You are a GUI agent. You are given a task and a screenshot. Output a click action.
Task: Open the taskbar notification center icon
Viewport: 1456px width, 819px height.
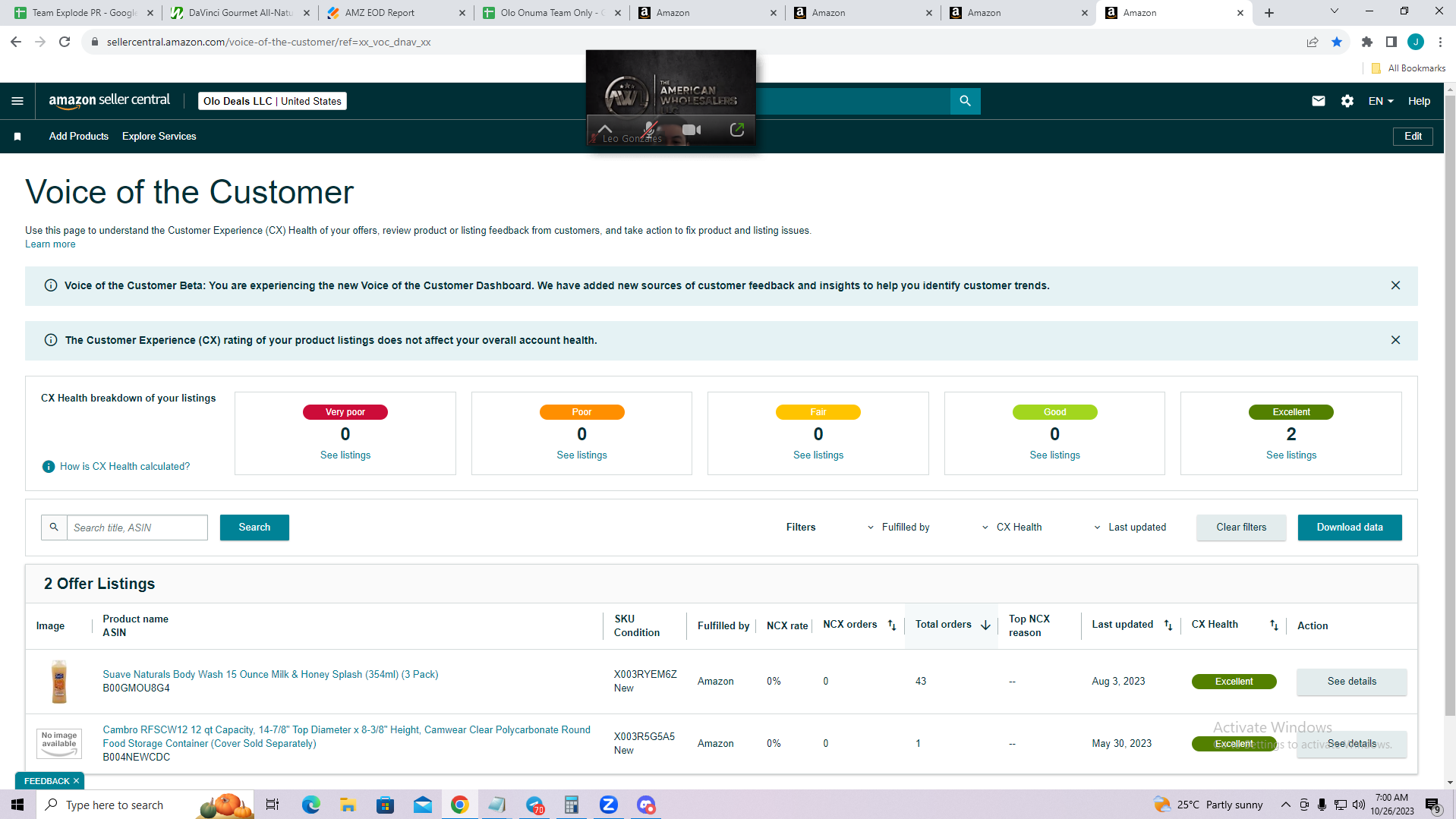coord(1433,805)
